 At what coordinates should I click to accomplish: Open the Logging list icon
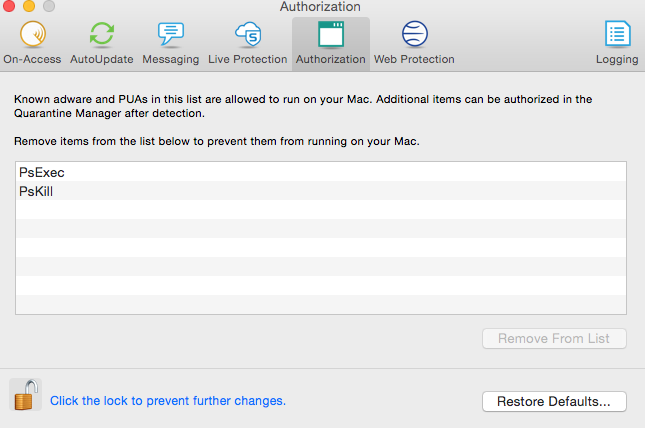[617, 34]
